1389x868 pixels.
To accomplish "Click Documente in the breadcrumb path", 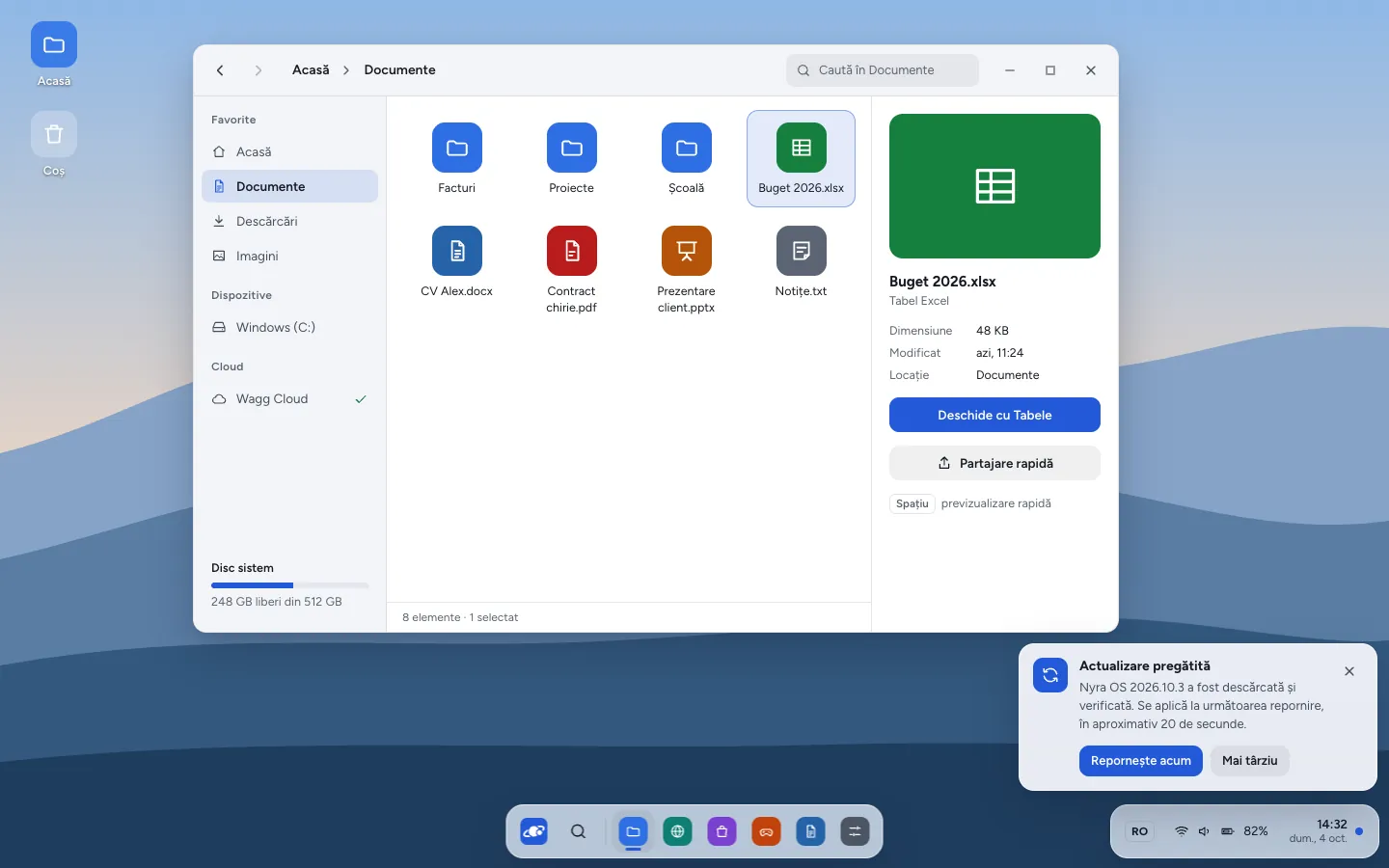I will (400, 70).
